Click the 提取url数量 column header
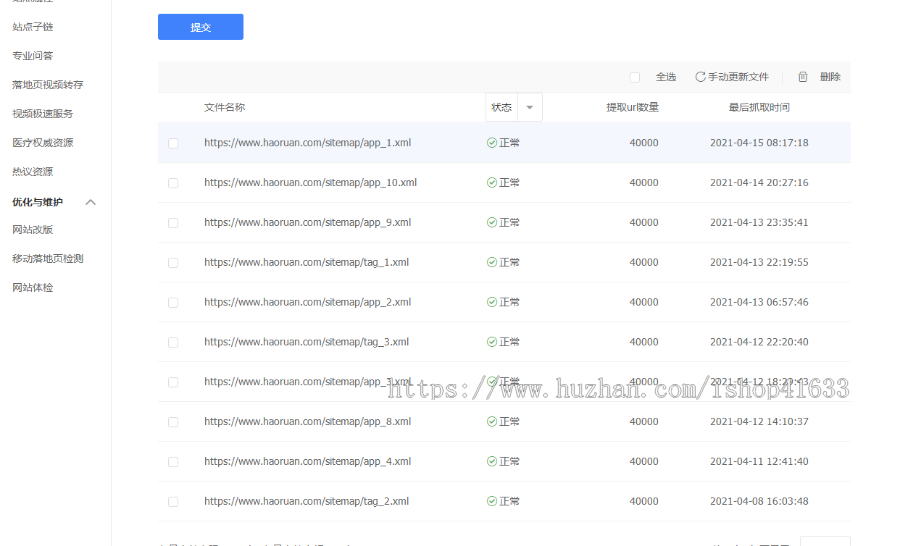Image resolution: width=900 pixels, height=546 pixels. 633,107
